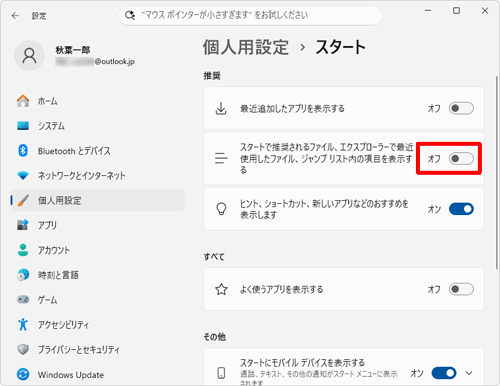
Task: Click the アカウント person icon
Action: point(23,250)
